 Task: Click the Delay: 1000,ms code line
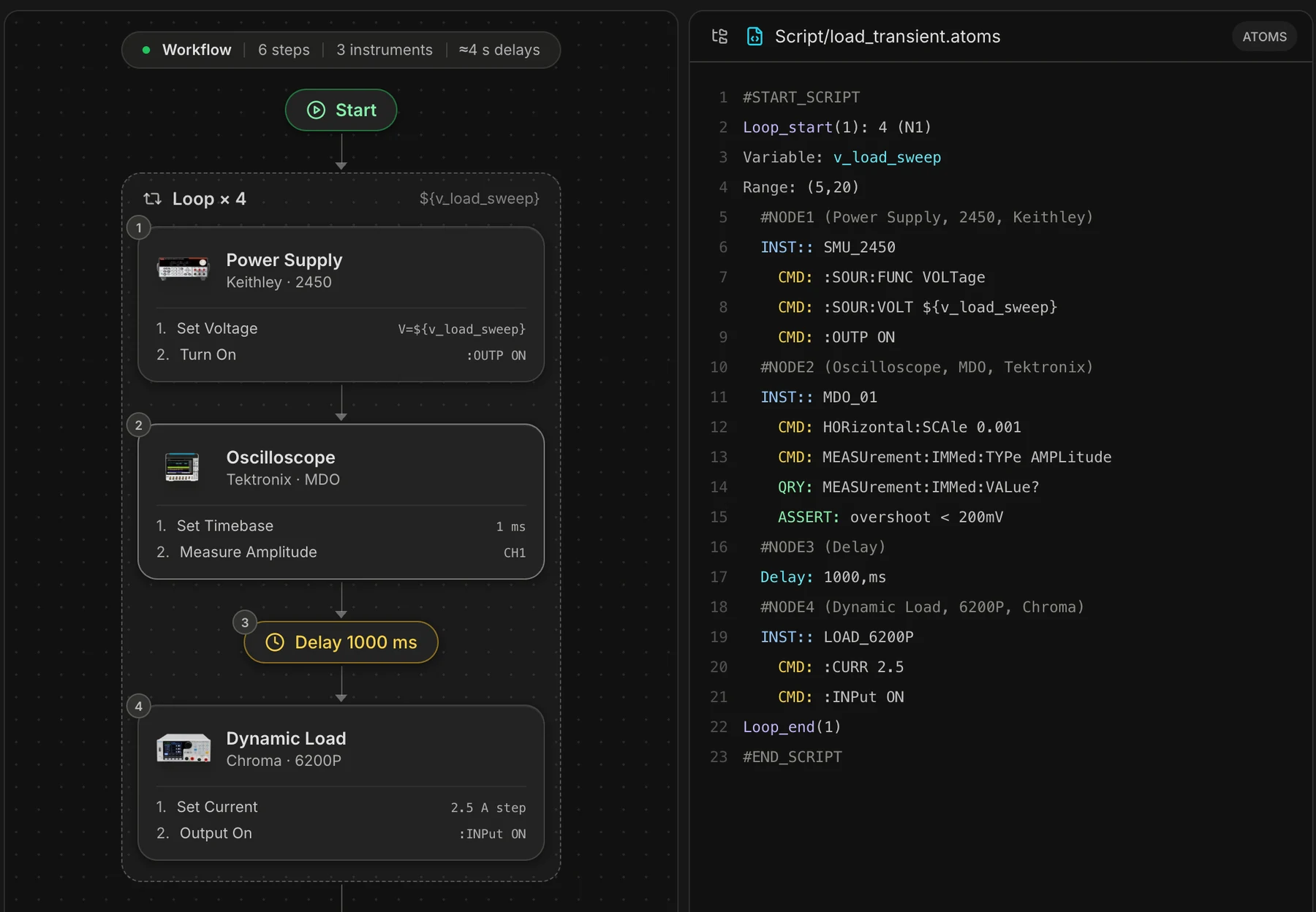tap(823, 577)
